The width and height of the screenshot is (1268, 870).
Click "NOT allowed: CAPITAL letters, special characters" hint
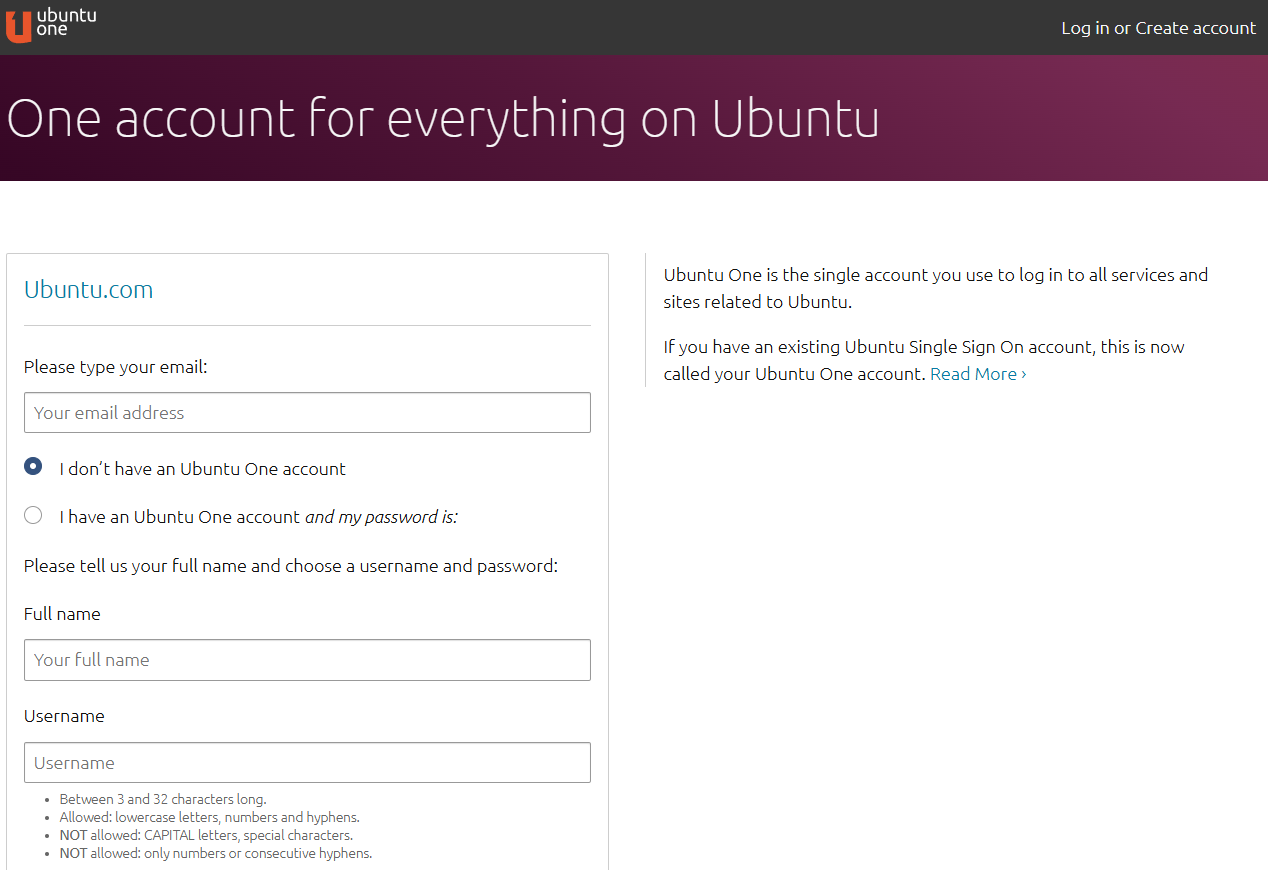[206, 835]
